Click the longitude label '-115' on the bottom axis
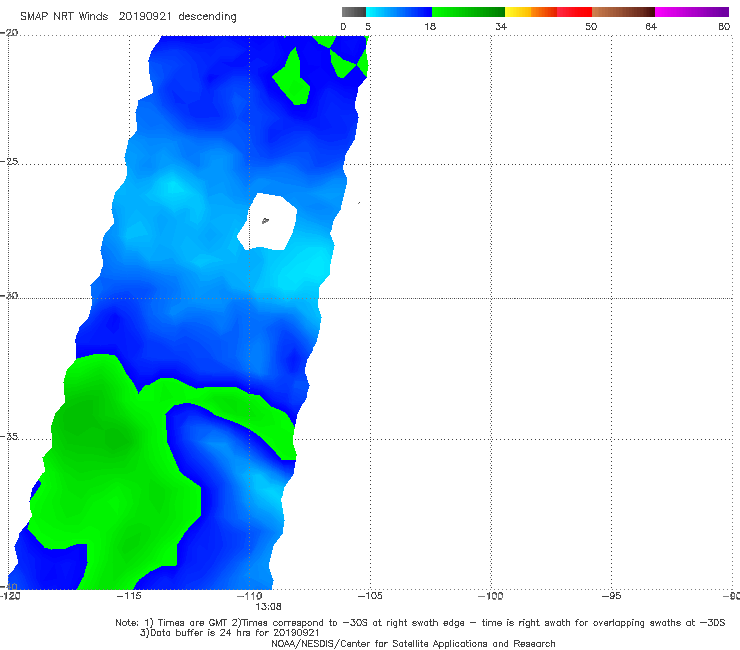Image resolution: width=740 pixels, height=650 pixels. click(129, 596)
